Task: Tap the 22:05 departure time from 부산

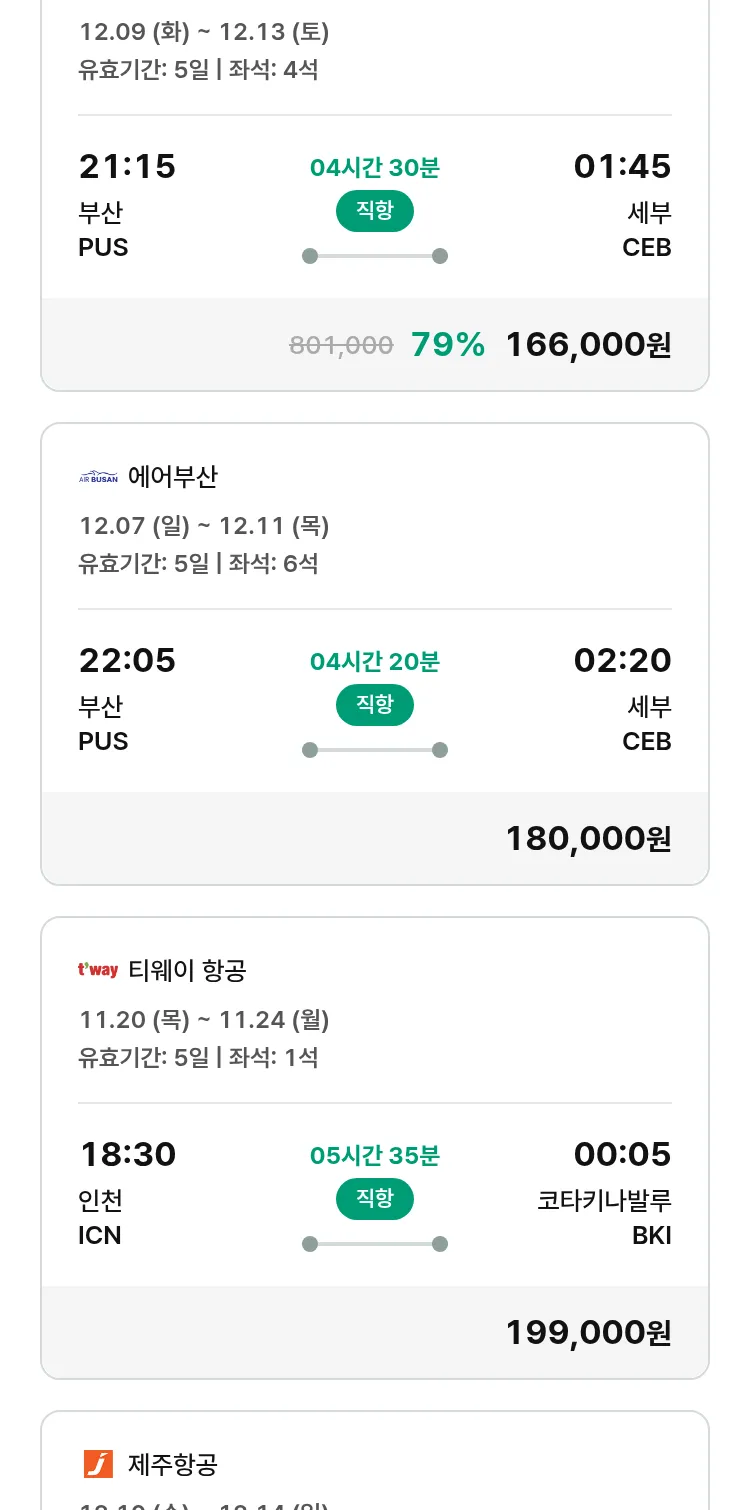Action: [127, 661]
